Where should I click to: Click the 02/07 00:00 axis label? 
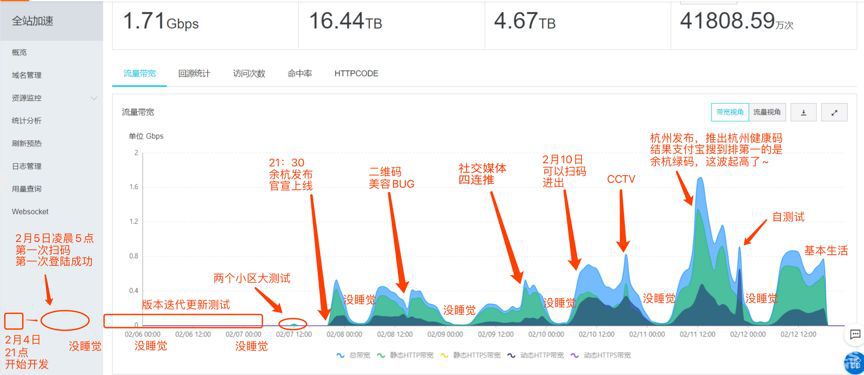[244, 334]
